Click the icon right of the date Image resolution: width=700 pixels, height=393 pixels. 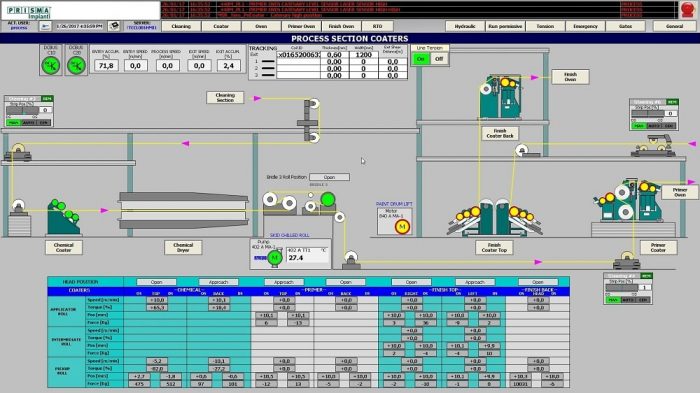(114, 26)
